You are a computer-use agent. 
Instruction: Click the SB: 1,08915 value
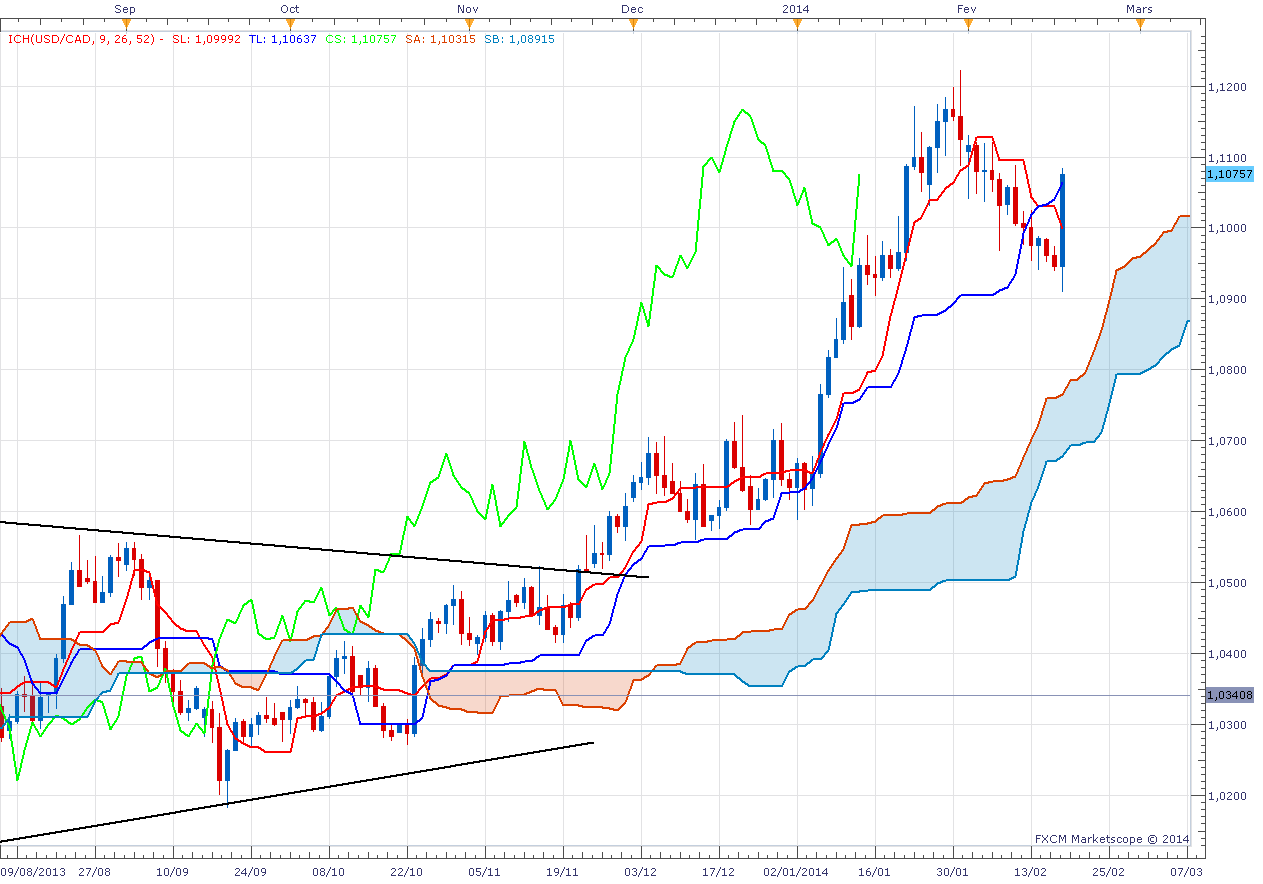coord(520,39)
